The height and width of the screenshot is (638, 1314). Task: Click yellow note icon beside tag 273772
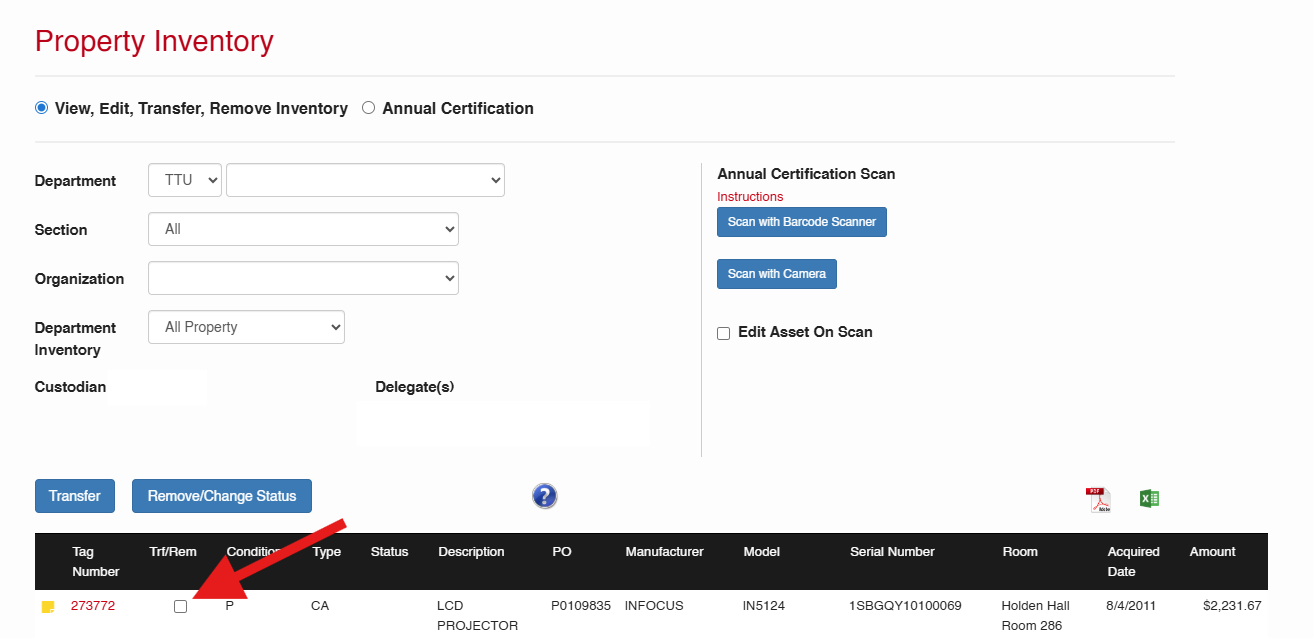coord(48,607)
